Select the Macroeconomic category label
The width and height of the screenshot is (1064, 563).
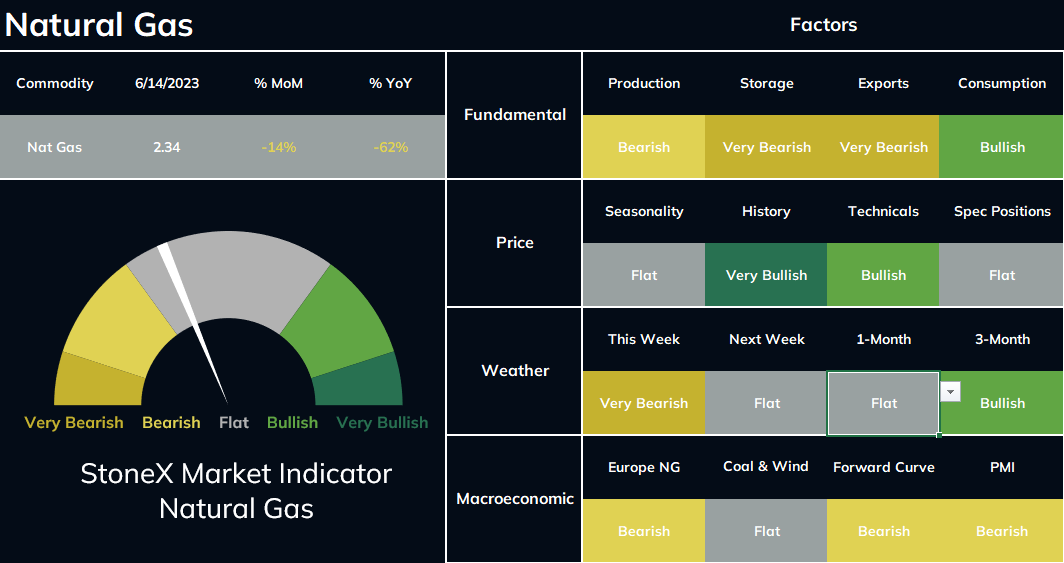[514, 499]
